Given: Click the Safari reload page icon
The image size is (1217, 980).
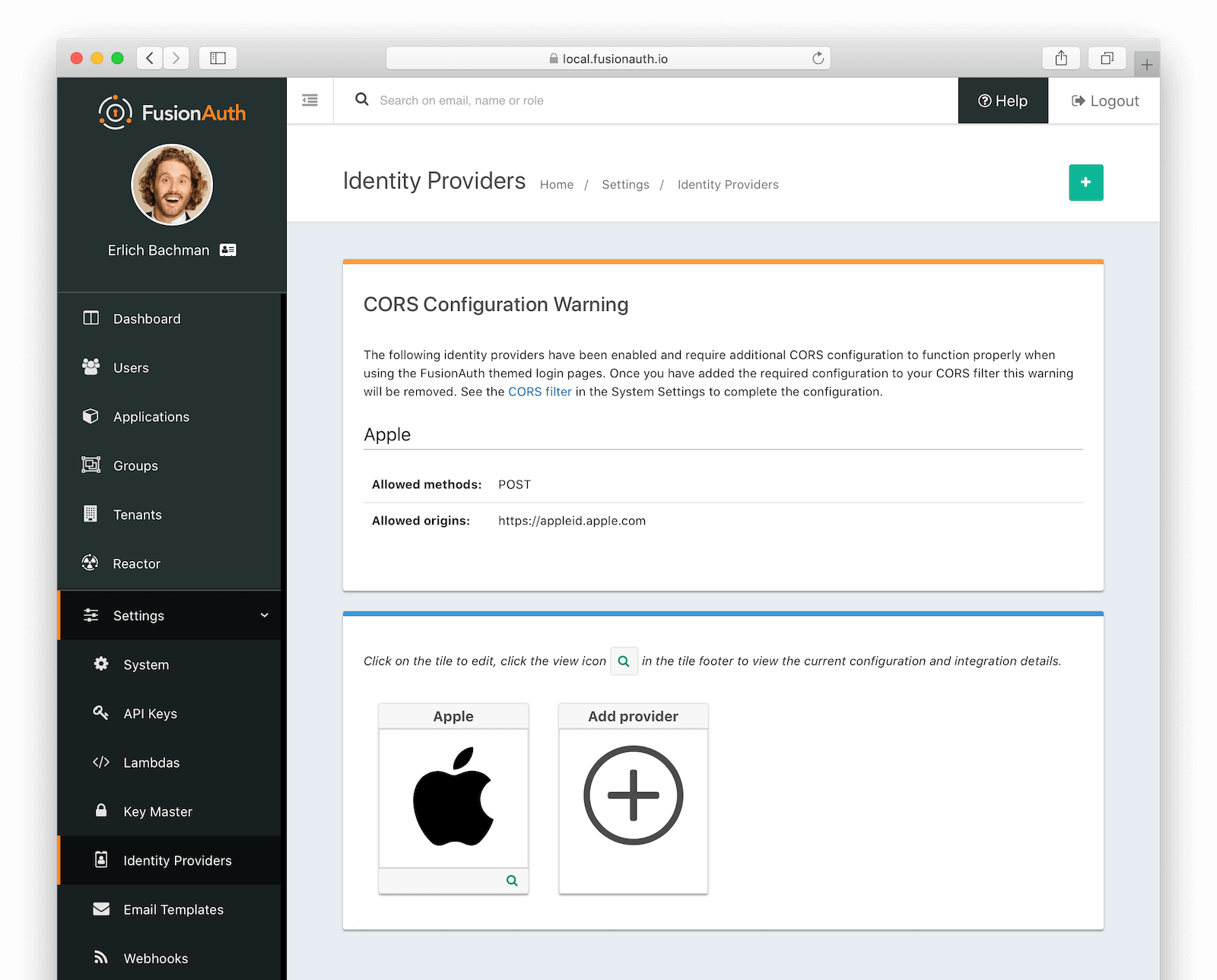Looking at the screenshot, I should (x=818, y=58).
